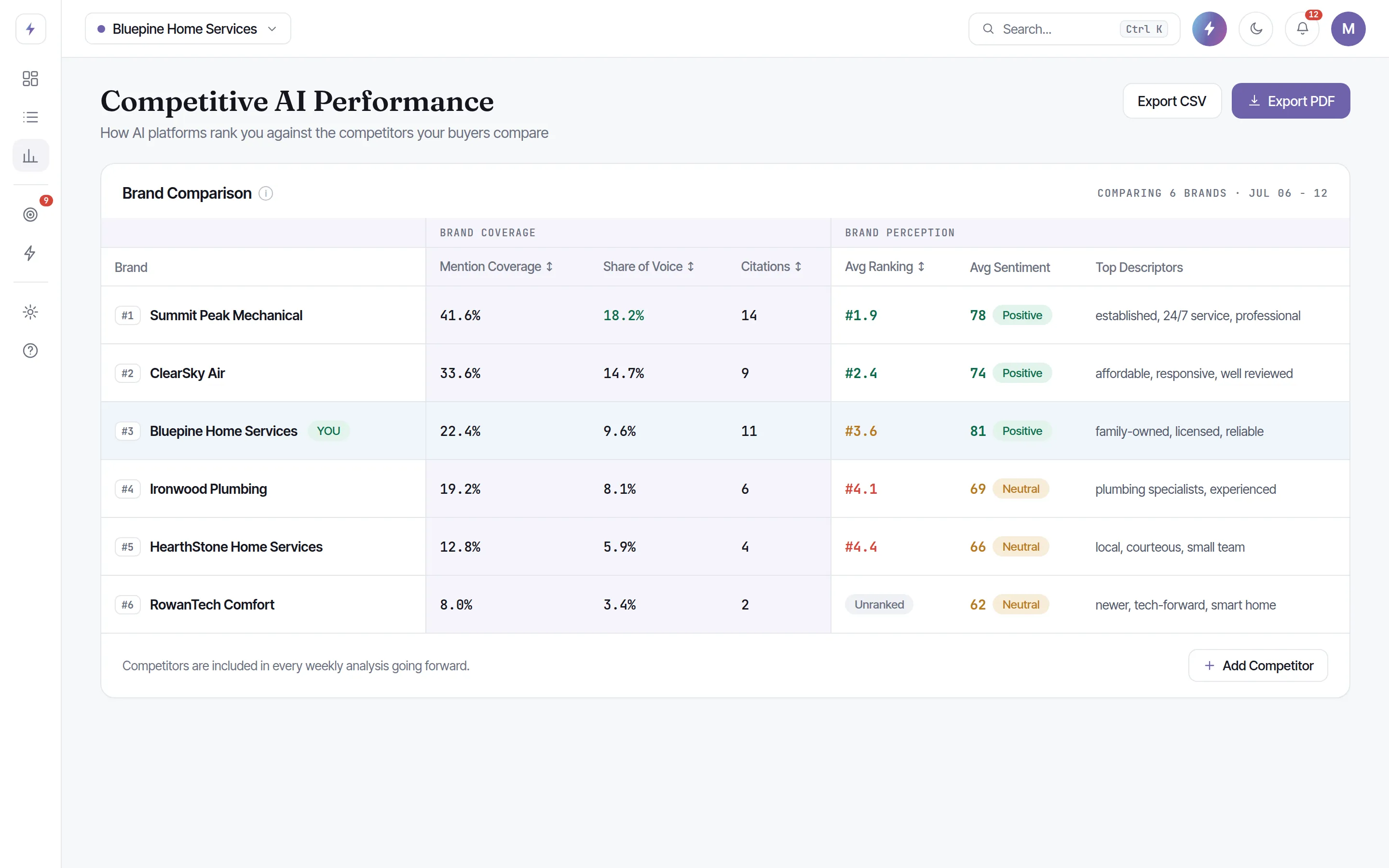Focus the Search input field
The width and height of the screenshot is (1389, 868).
1074,29
